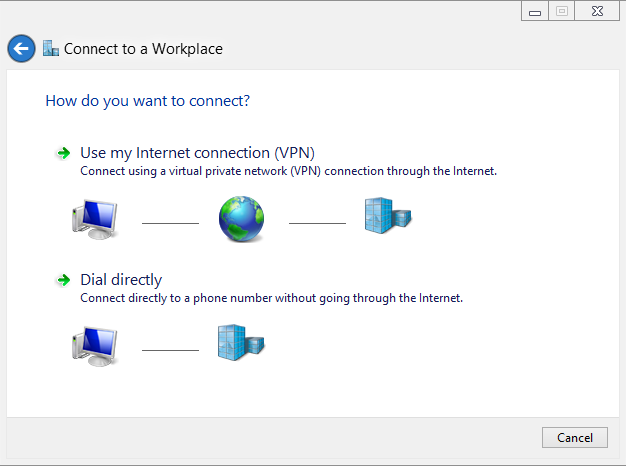Click the Connect to a Workplace title icon

coord(51,48)
